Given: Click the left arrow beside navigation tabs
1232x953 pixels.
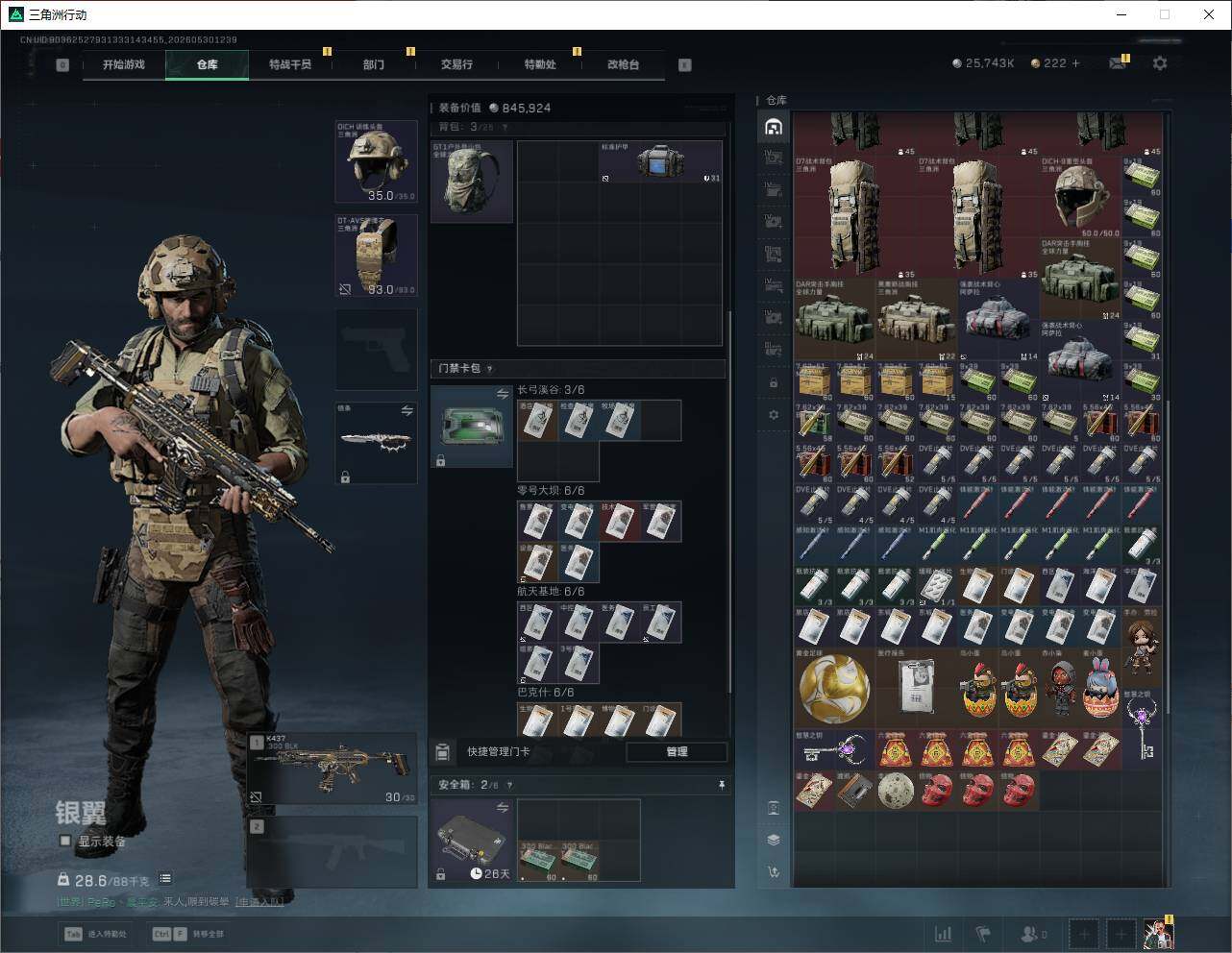Looking at the screenshot, I should 62,64.
